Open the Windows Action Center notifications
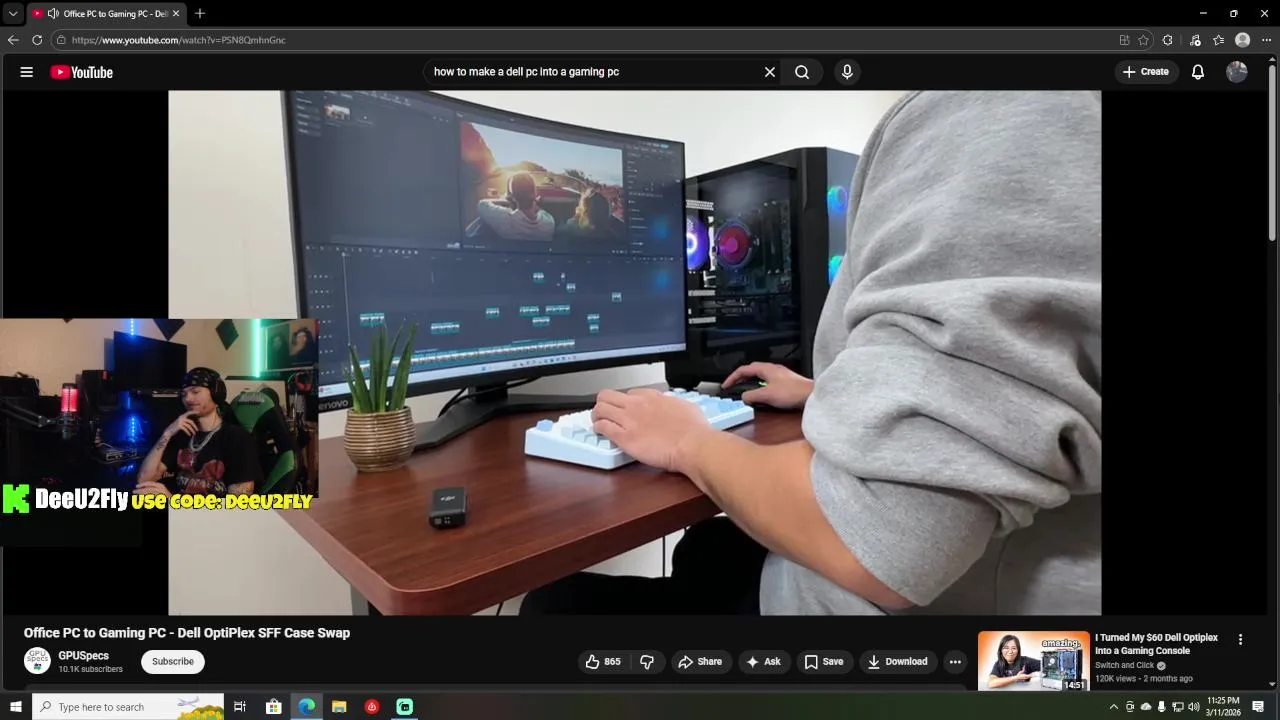The height and width of the screenshot is (720, 1280). coord(1258,707)
